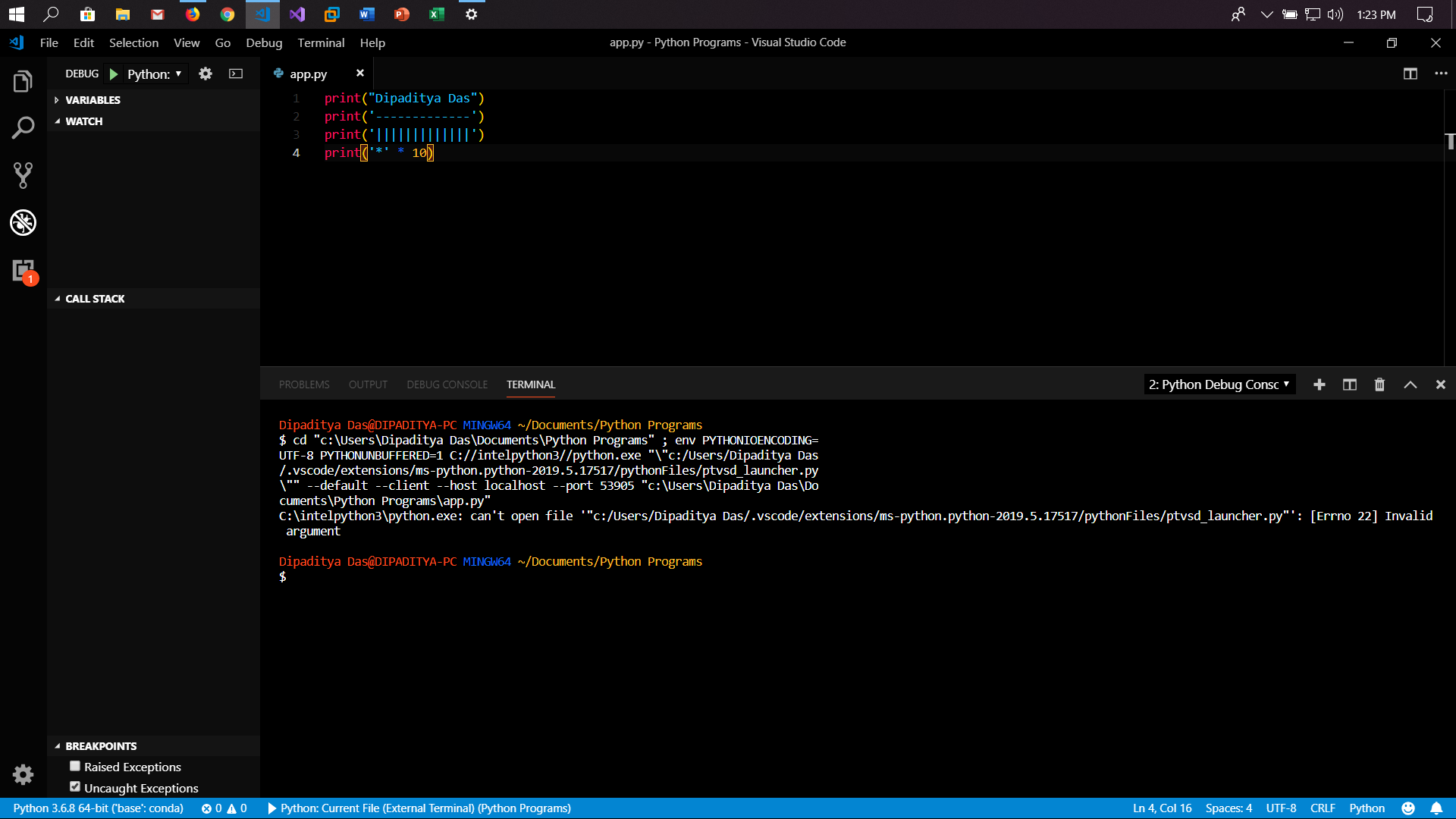Split the terminal panel

pyautogui.click(x=1349, y=384)
